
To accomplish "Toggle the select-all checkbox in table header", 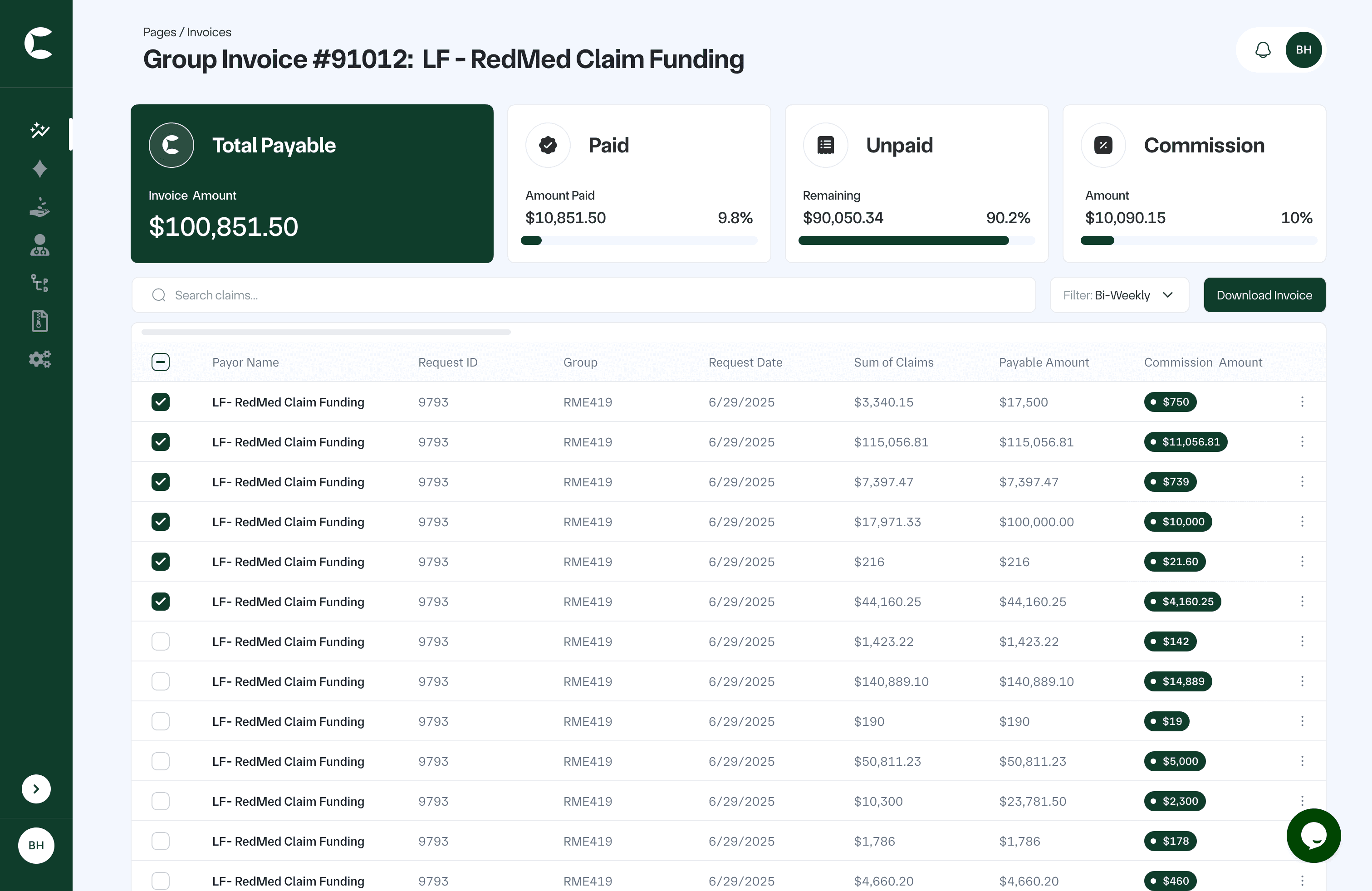I will 160,362.
